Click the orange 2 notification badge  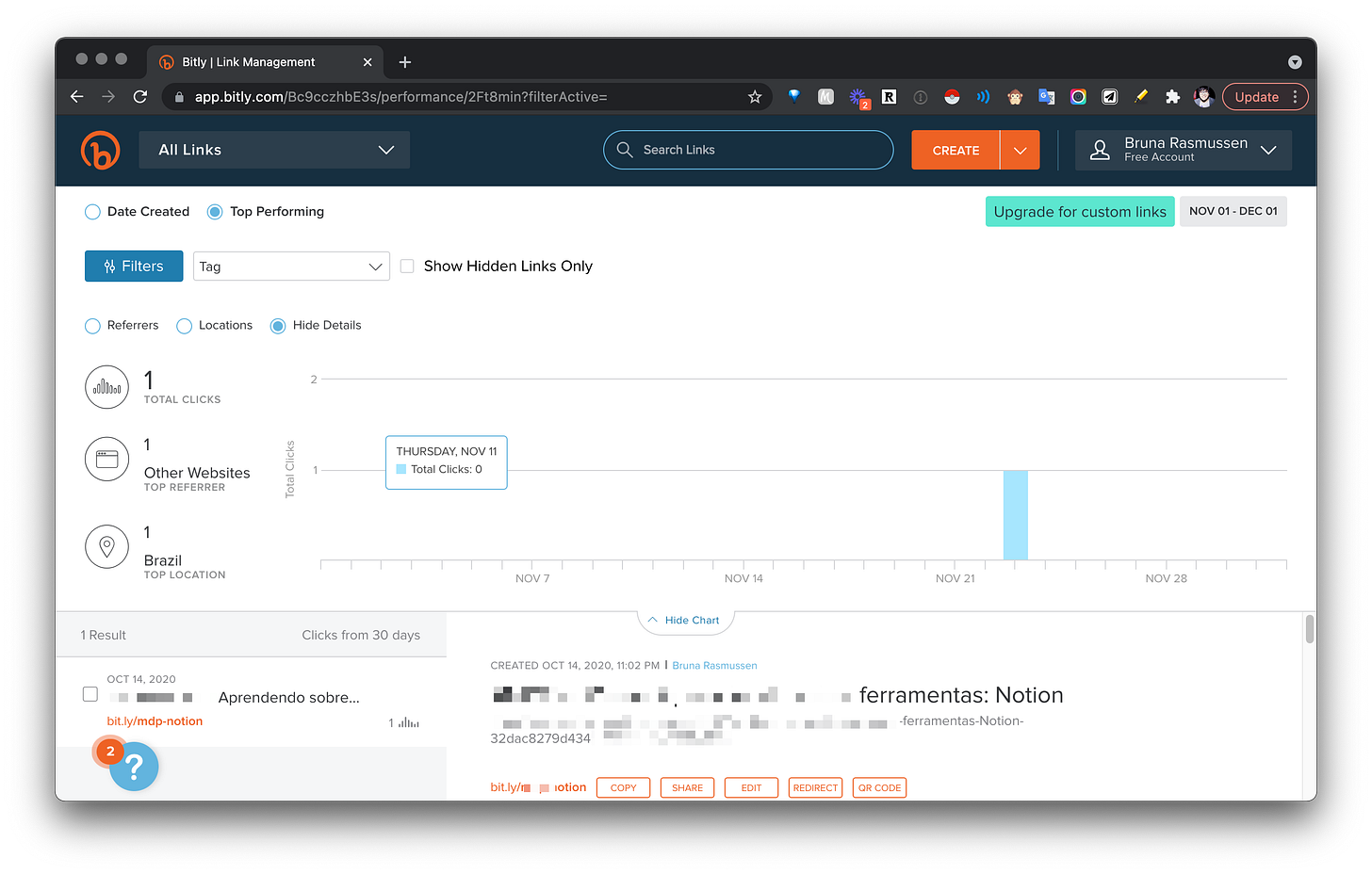click(110, 752)
